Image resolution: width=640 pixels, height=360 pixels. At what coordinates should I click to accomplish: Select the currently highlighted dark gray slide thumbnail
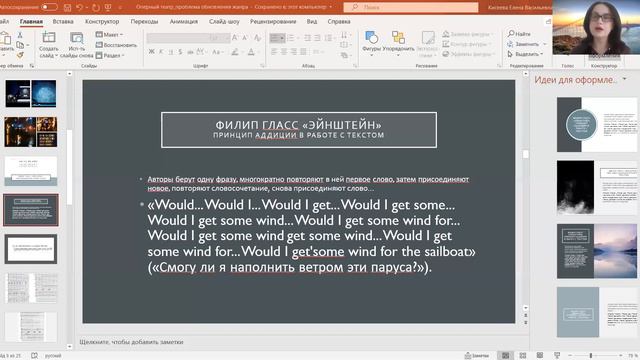pos(31,210)
